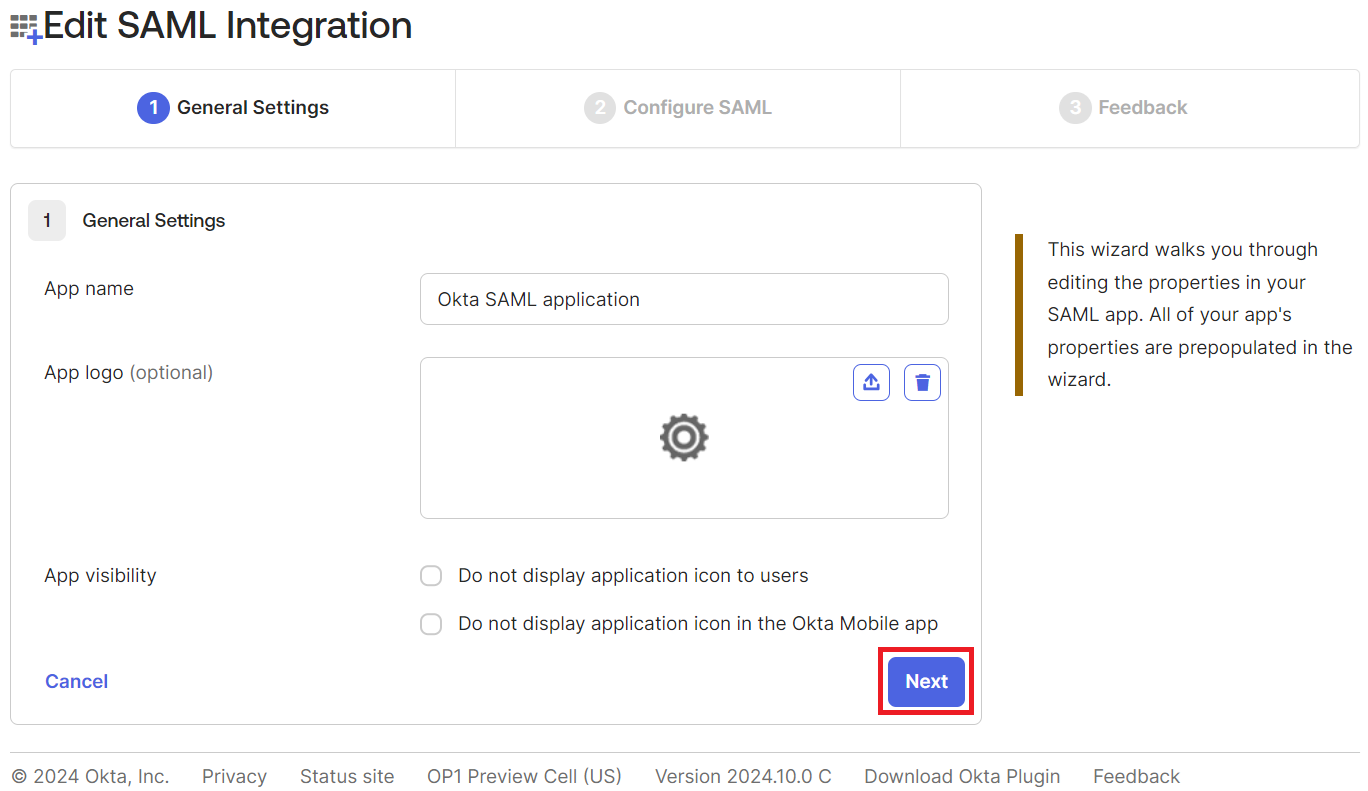Check 'Do not display icon in Okta Mobile app'

[431, 624]
